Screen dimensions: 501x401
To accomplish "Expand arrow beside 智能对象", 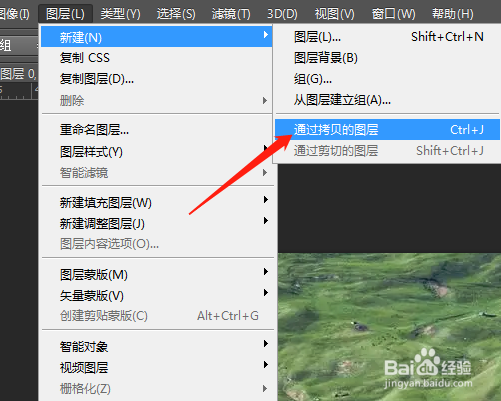I will point(265,344).
